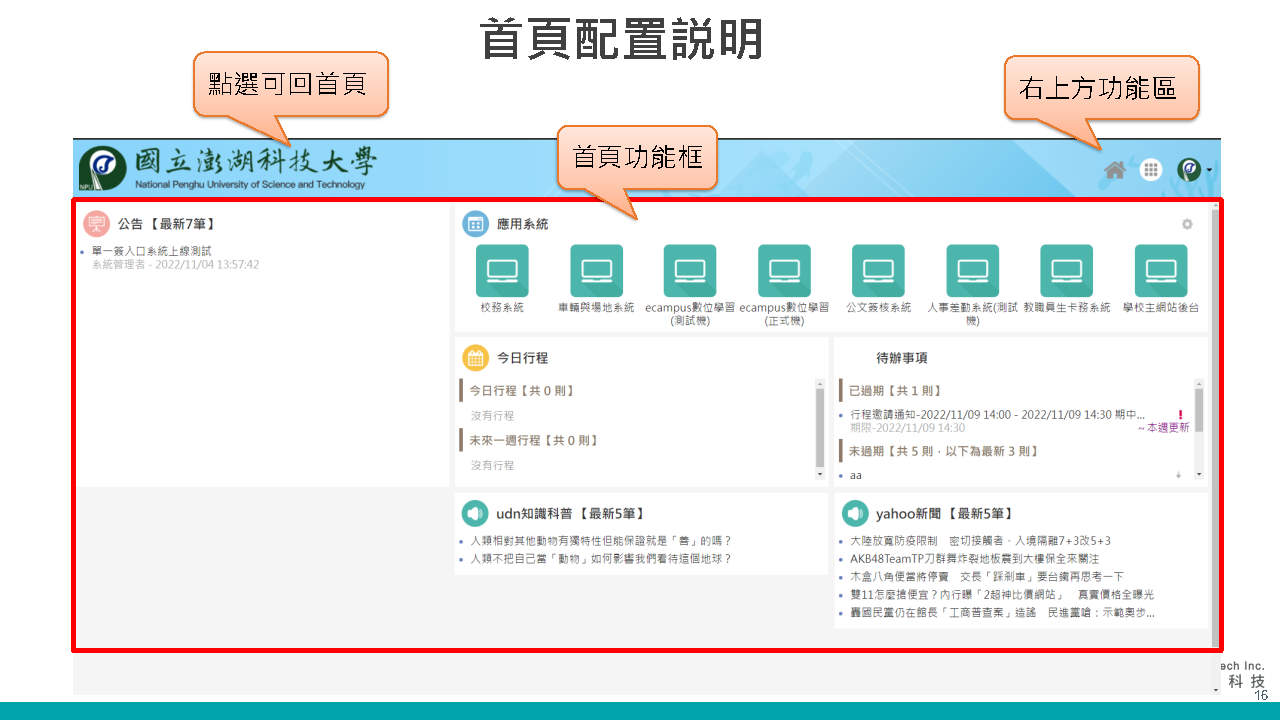
Task: Open ecampus數位學習 (測試機) icon
Action: tap(690, 271)
